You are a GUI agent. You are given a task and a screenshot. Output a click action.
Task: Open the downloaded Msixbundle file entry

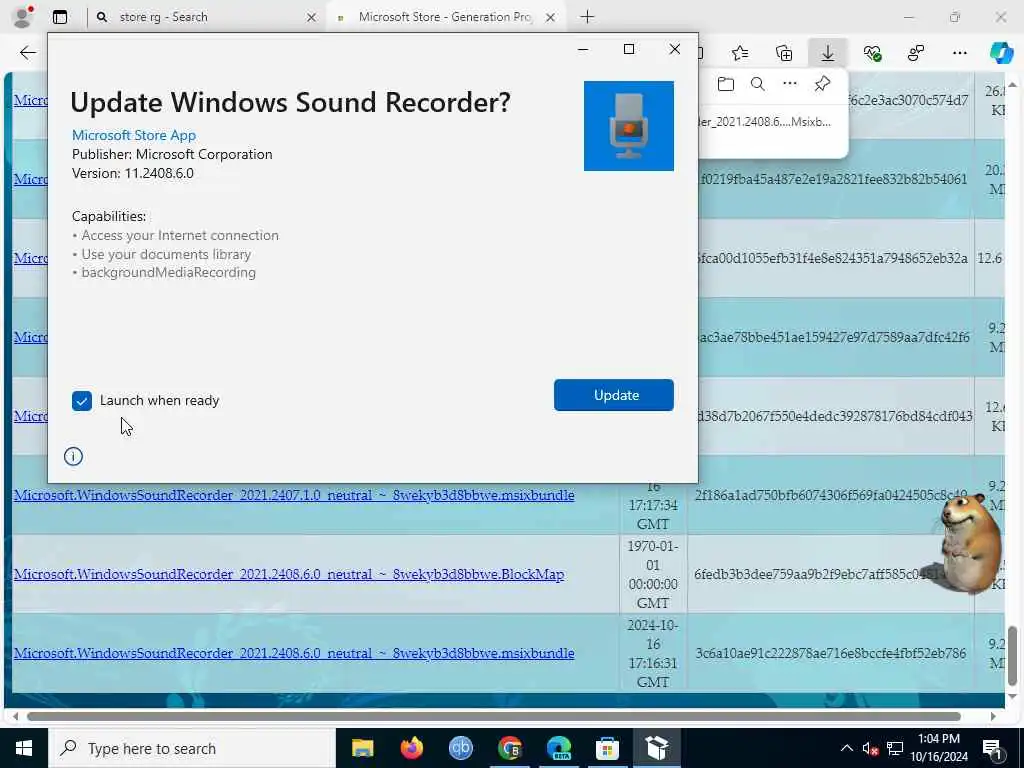point(765,121)
